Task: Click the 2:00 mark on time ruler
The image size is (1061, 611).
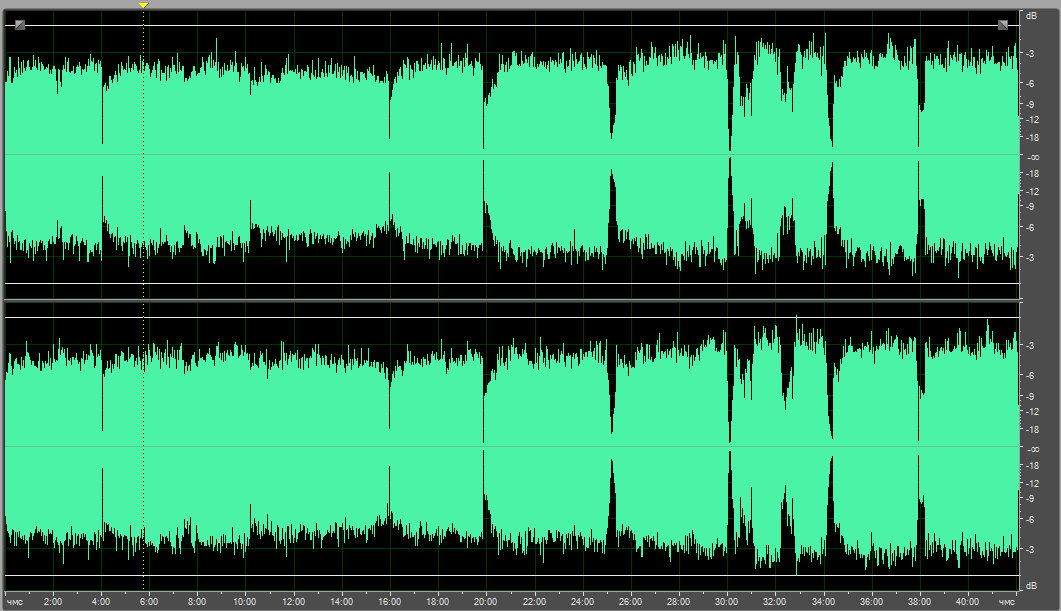Action: 53,602
